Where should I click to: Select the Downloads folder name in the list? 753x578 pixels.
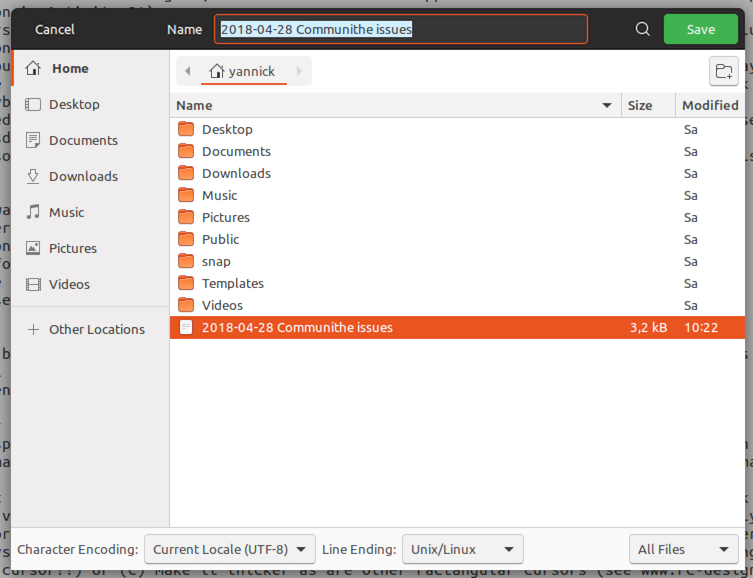[236, 173]
